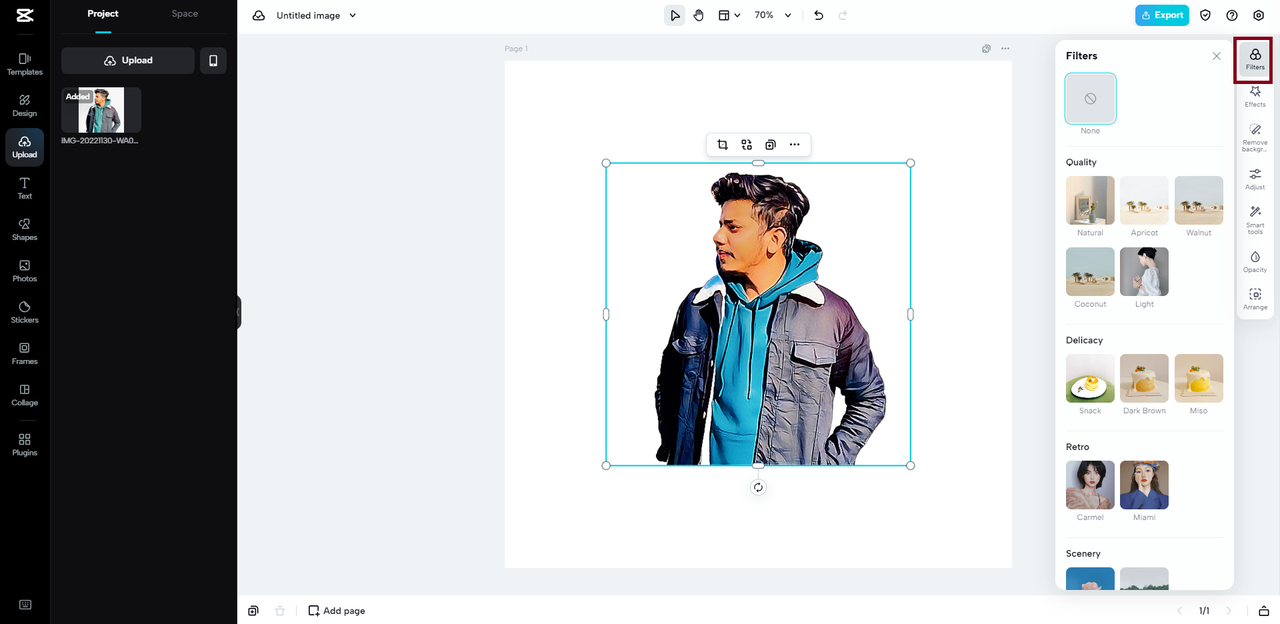Open the page more options ellipsis
The image size is (1280, 624).
(x=1005, y=48)
